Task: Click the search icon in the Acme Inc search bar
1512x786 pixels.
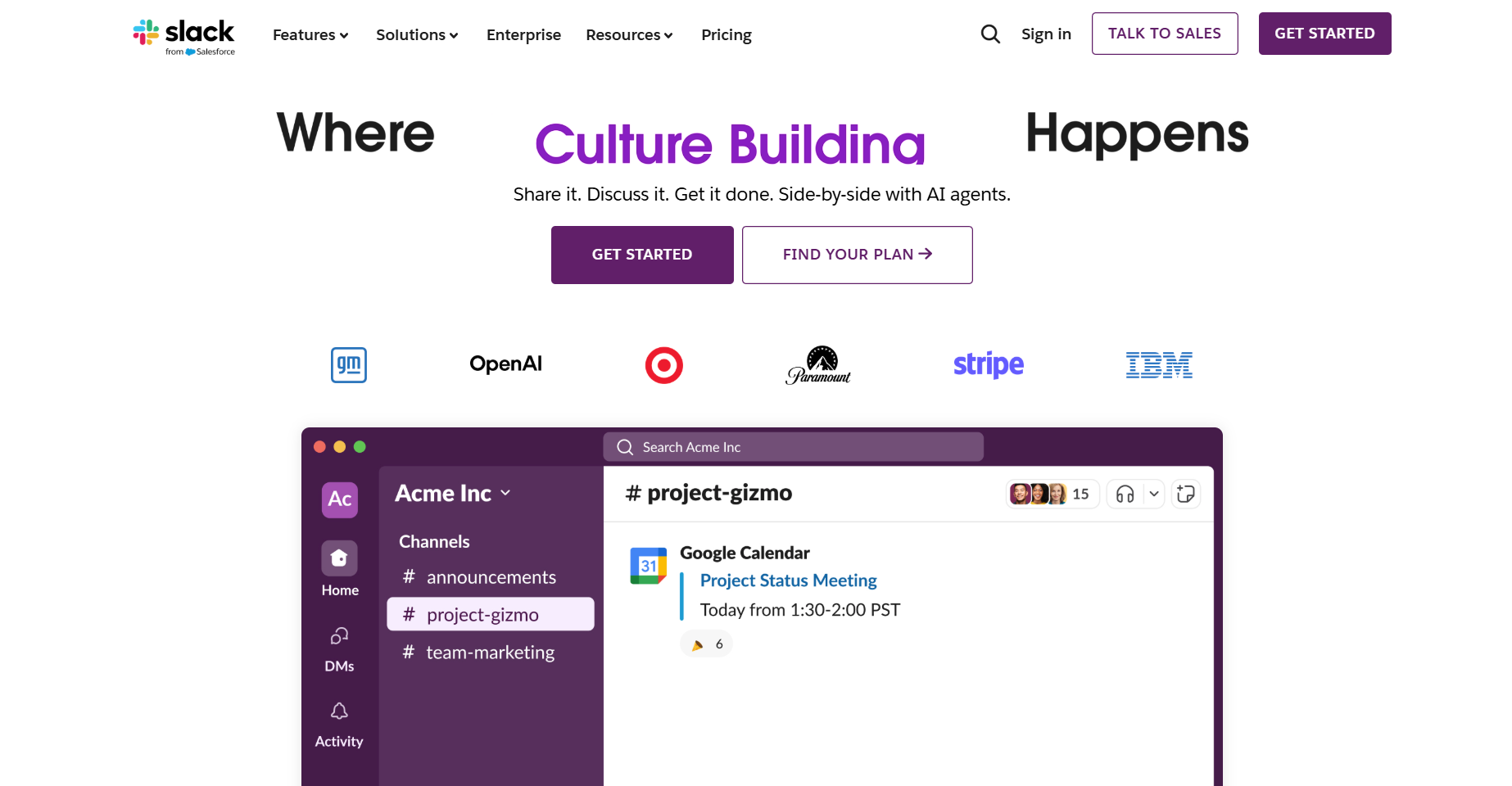Action: 625,447
